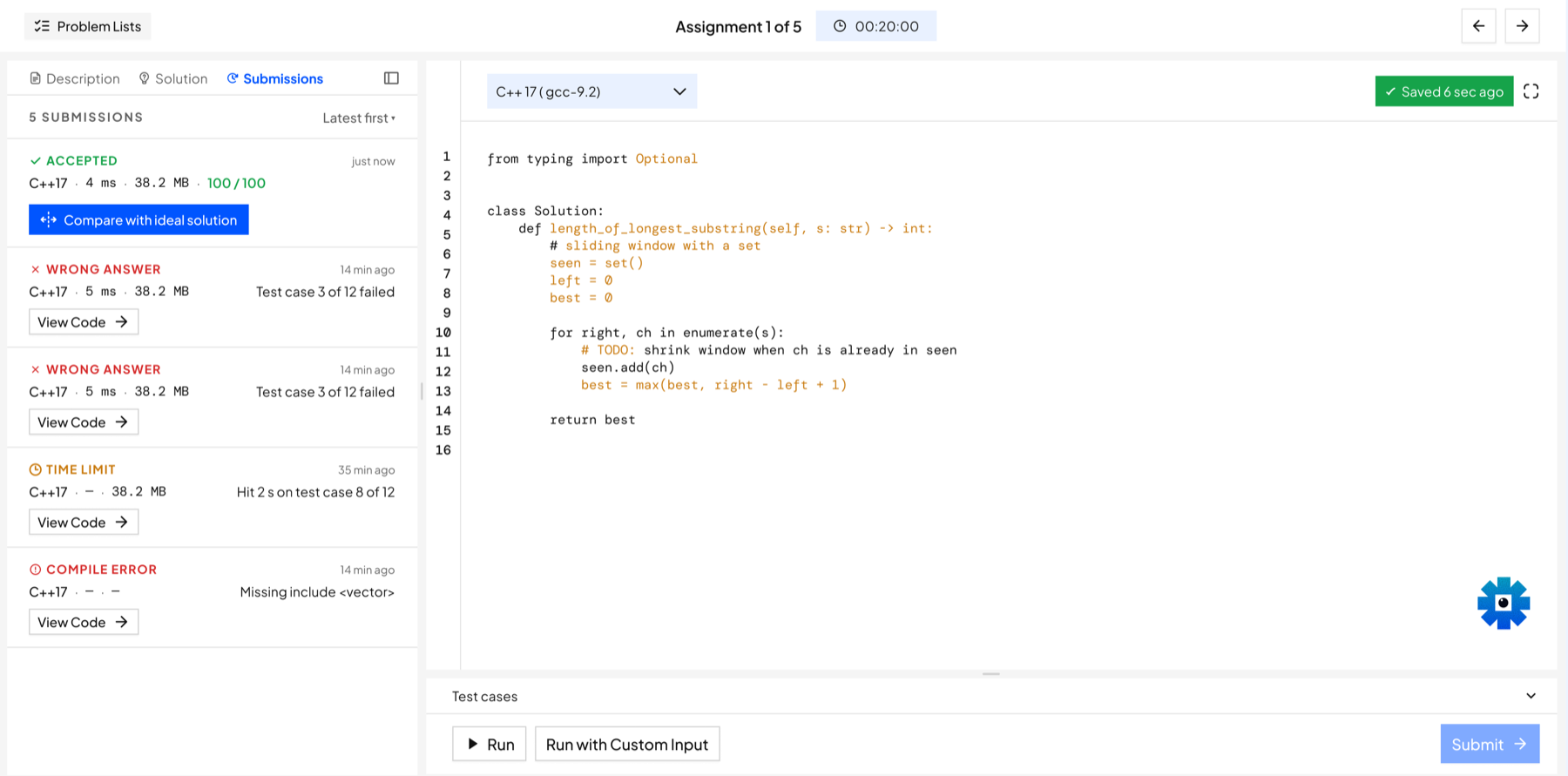
Task: Click Compare with ideal solution
Action: point(139,219)
